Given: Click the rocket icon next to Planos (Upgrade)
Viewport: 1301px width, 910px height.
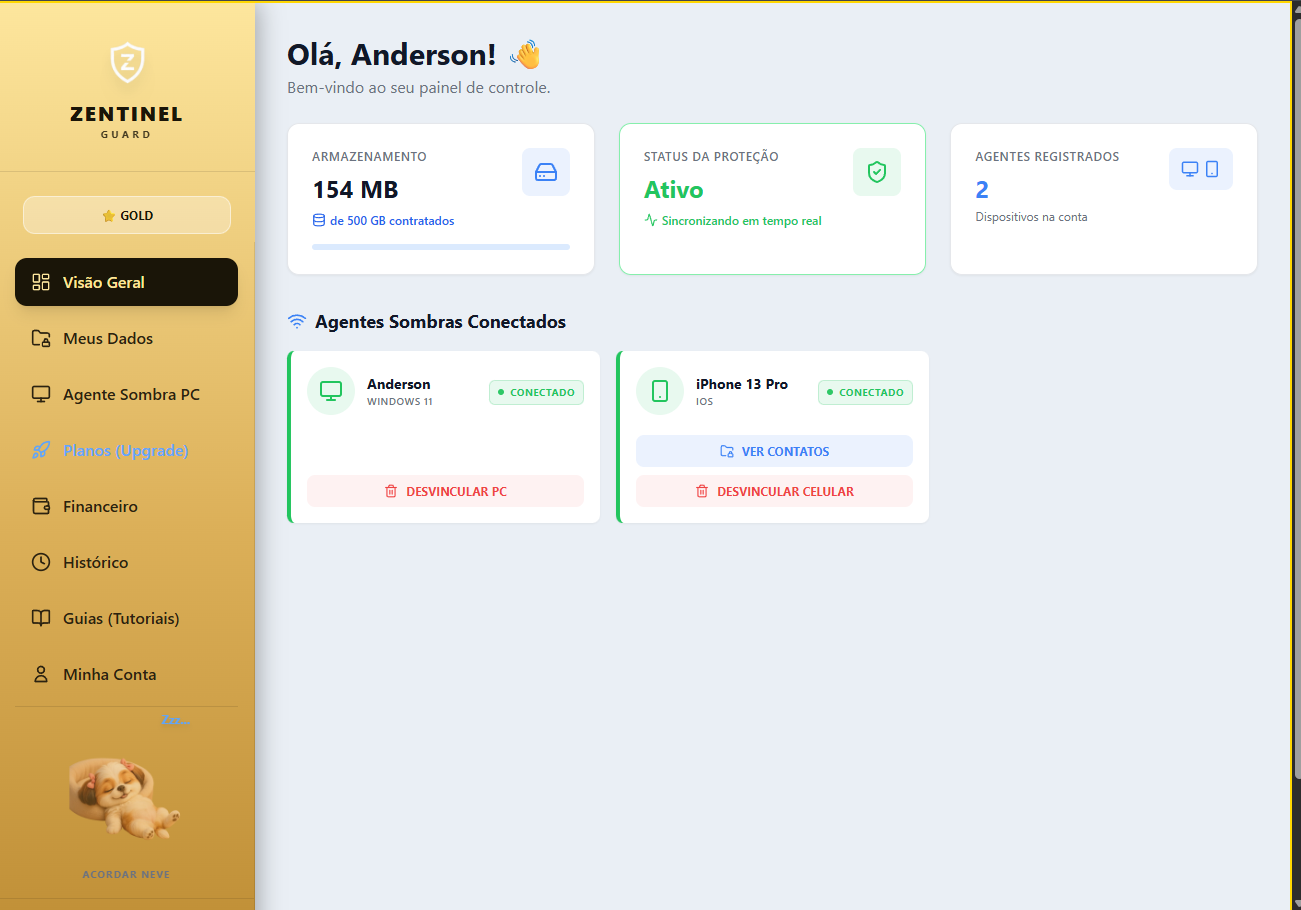Looking at the screenshot, I should [41, 450].
